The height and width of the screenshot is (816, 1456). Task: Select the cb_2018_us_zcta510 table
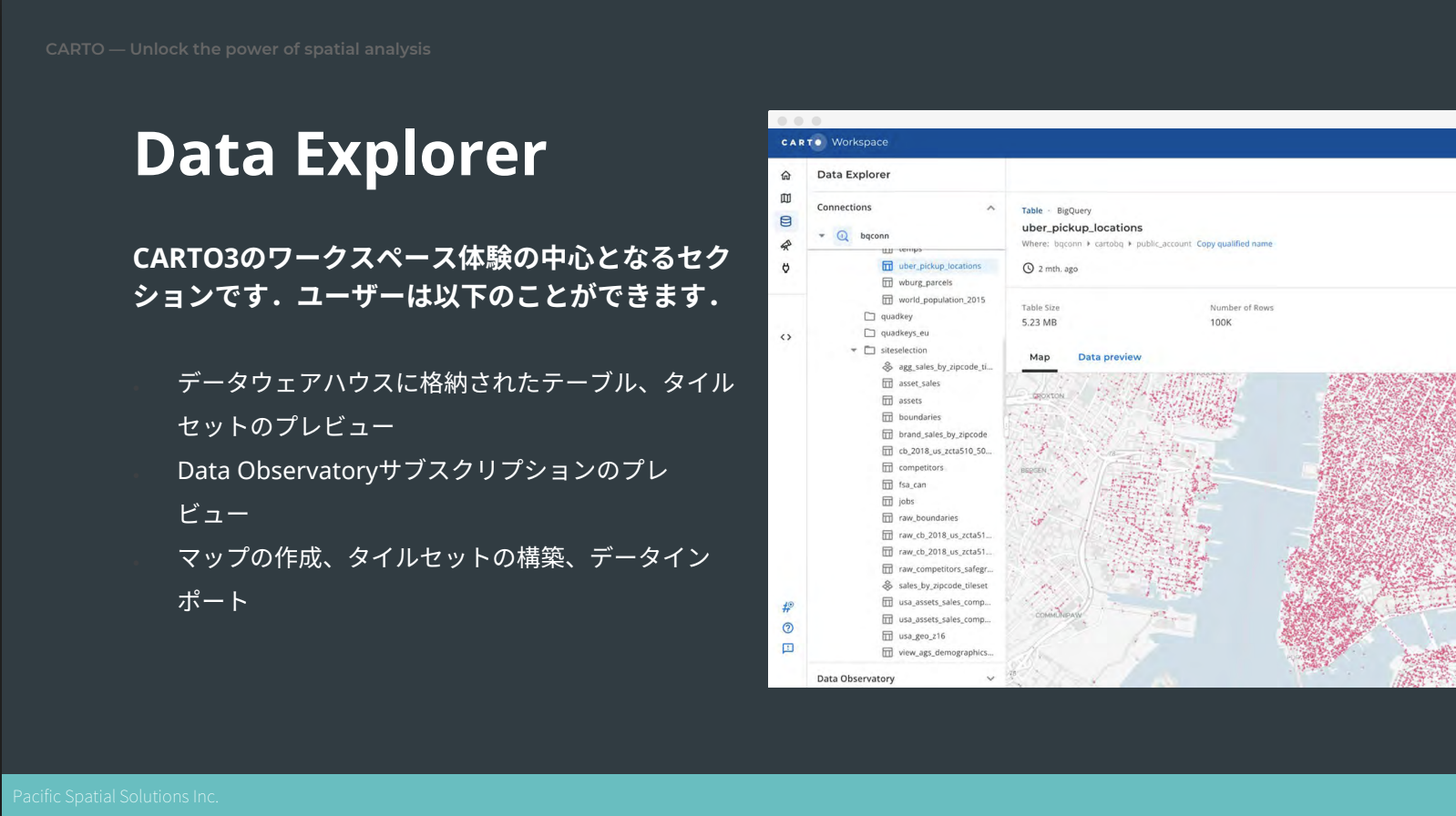click(x=944, y=451)
